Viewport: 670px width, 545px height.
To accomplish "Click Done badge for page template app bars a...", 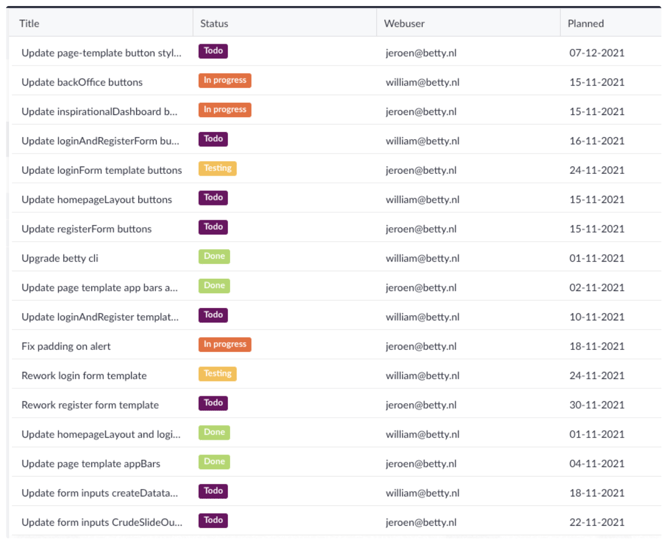I will pos(214,286).
